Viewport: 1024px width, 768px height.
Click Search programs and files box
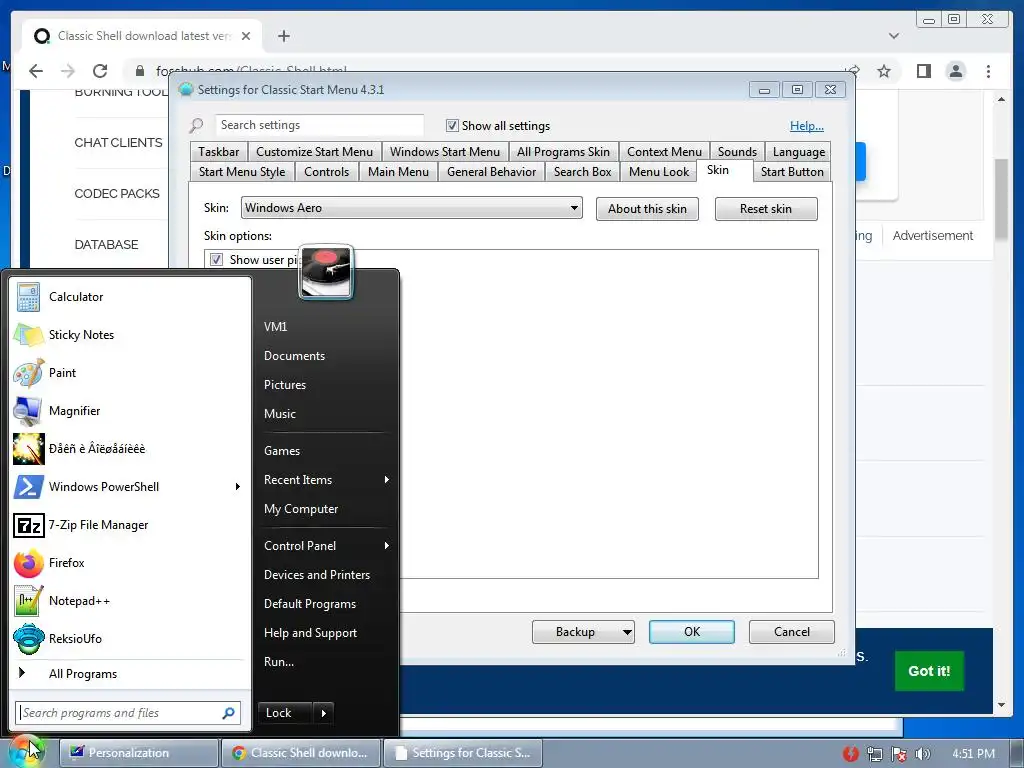pyautogui.click(x=128, y=713)
